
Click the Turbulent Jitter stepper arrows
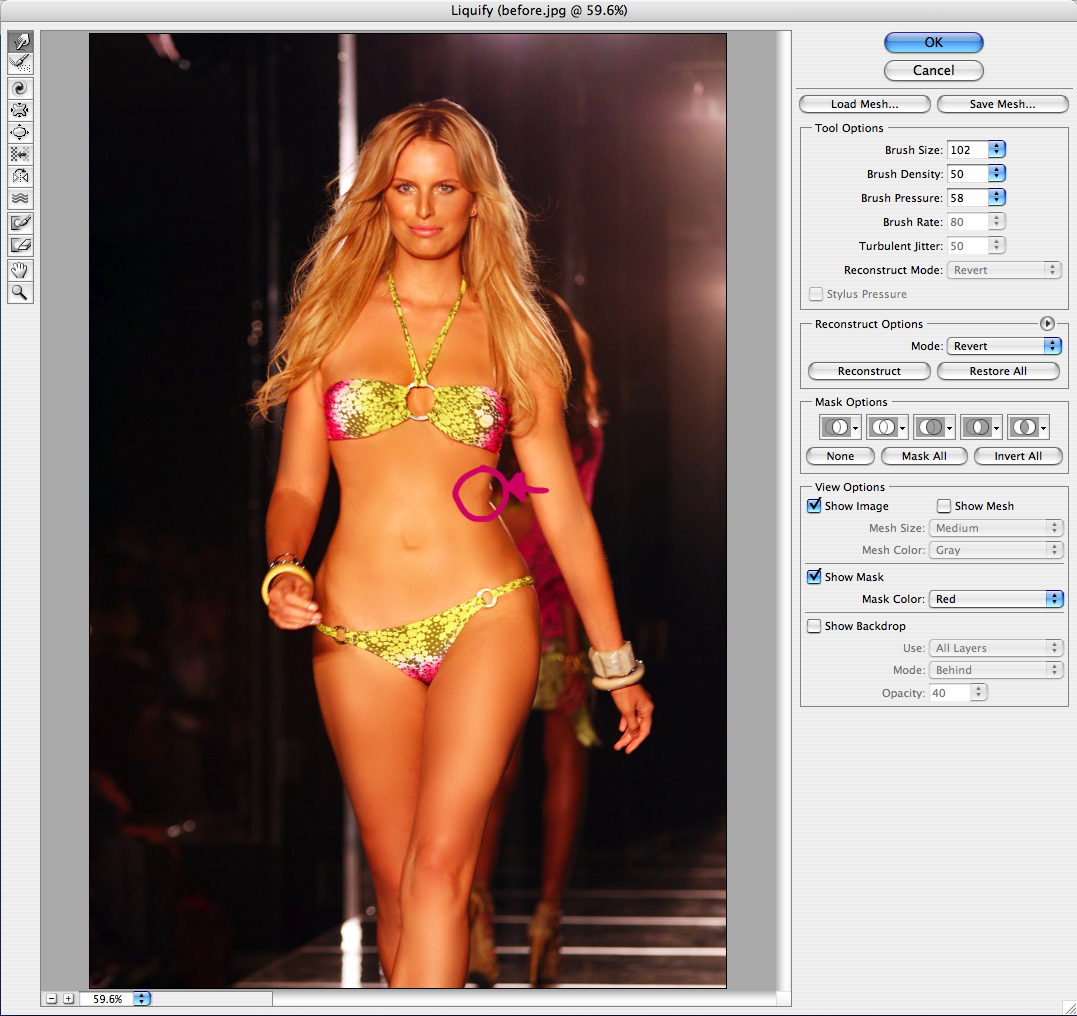(x=997, y=245)
